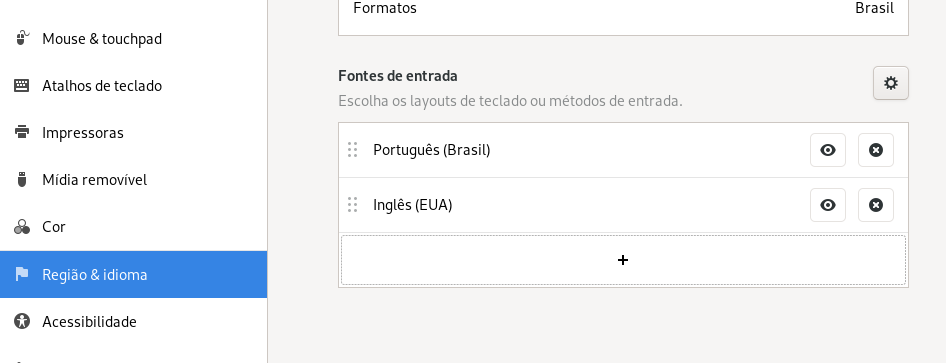Open Acessibilidade using its person icon
This screenshot has height=363, width=946.
click(22, 321)
